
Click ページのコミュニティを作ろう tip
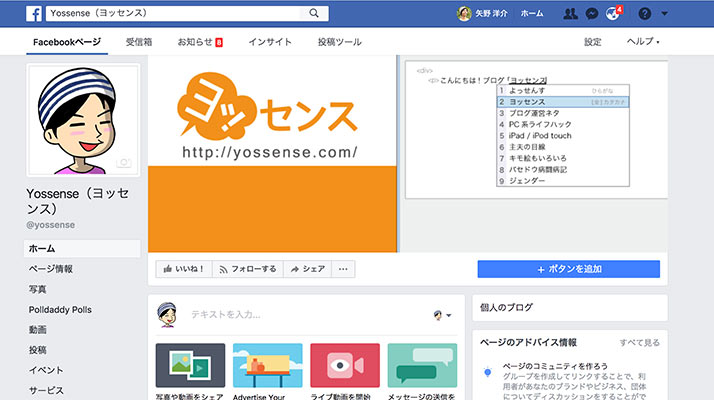click(x=555, y=366)
